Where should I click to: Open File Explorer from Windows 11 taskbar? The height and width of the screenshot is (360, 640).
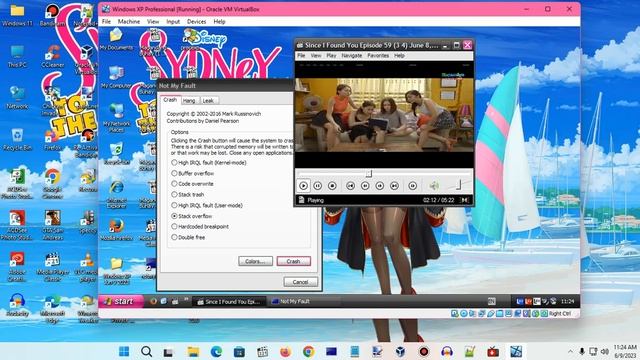coord(193,351)
